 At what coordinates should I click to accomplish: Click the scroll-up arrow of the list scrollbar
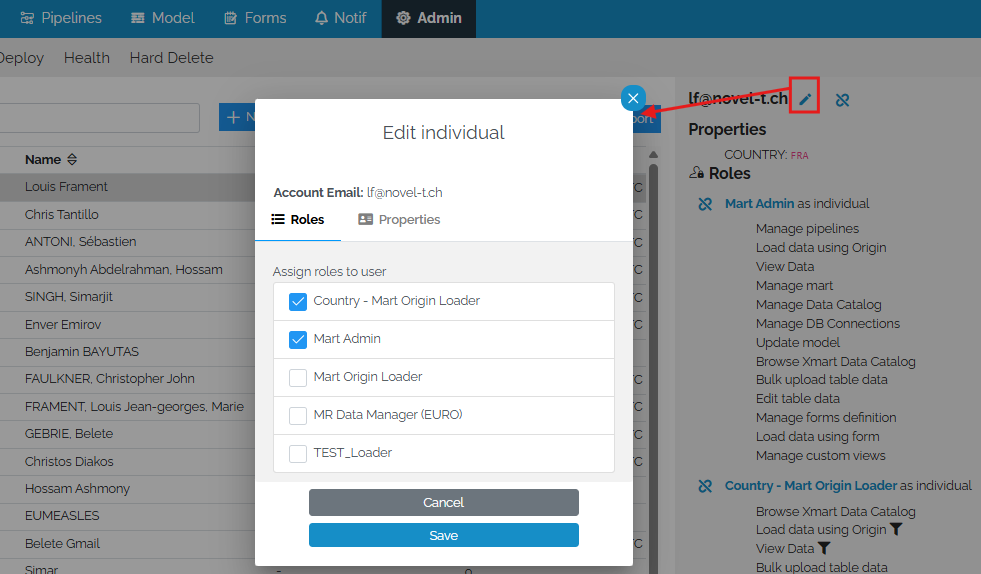tap(653, 155)
